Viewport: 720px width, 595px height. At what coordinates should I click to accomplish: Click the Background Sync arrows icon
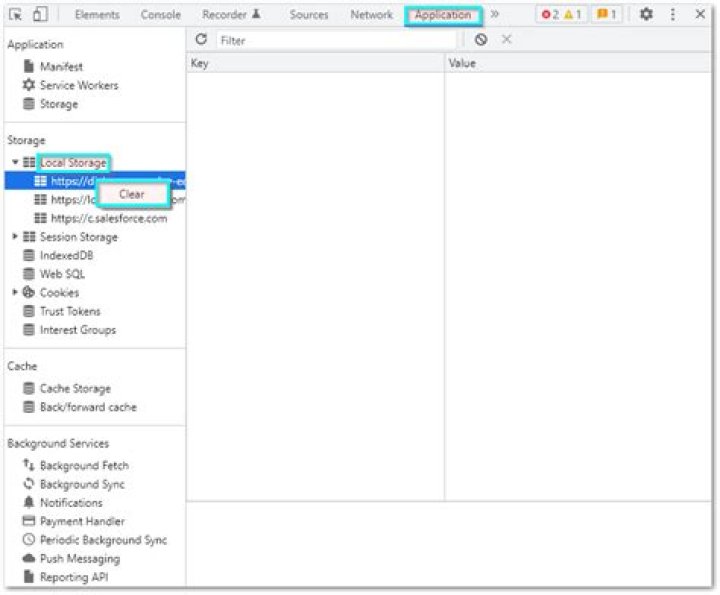[x=29, y=484]
